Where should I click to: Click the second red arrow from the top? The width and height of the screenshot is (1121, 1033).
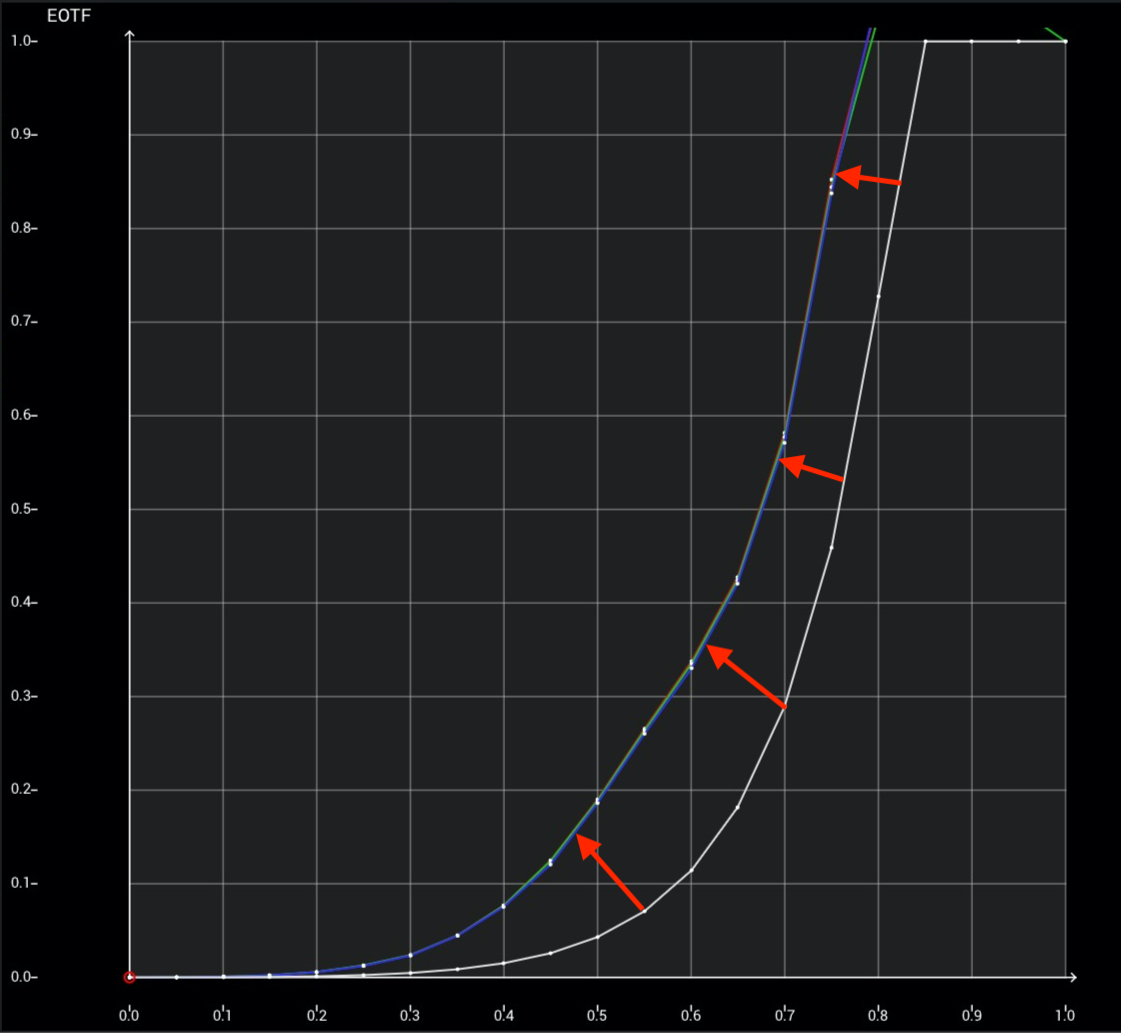point(811,470)
